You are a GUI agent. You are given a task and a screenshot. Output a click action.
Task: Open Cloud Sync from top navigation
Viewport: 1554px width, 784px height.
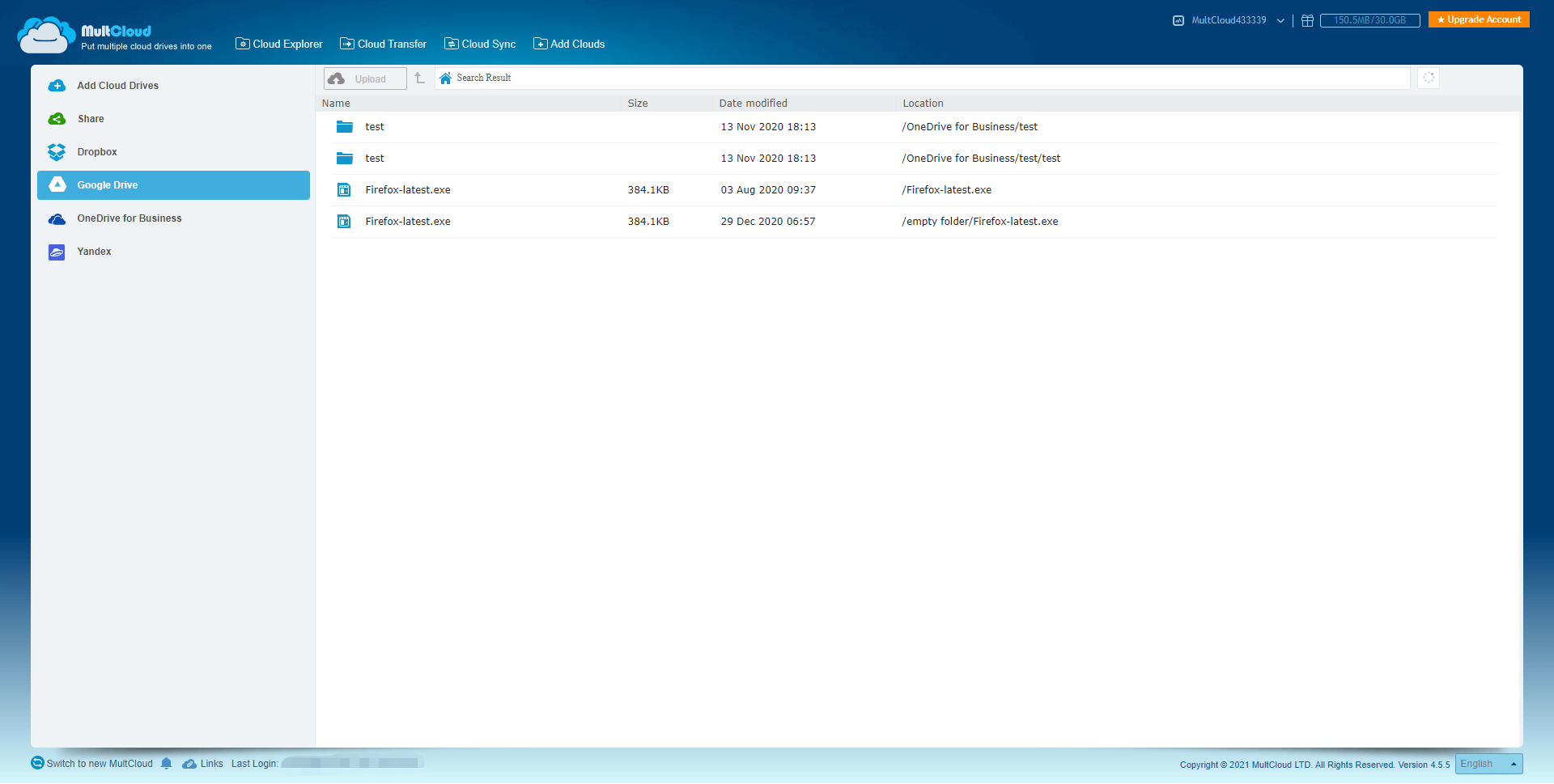tap(480, 44)
